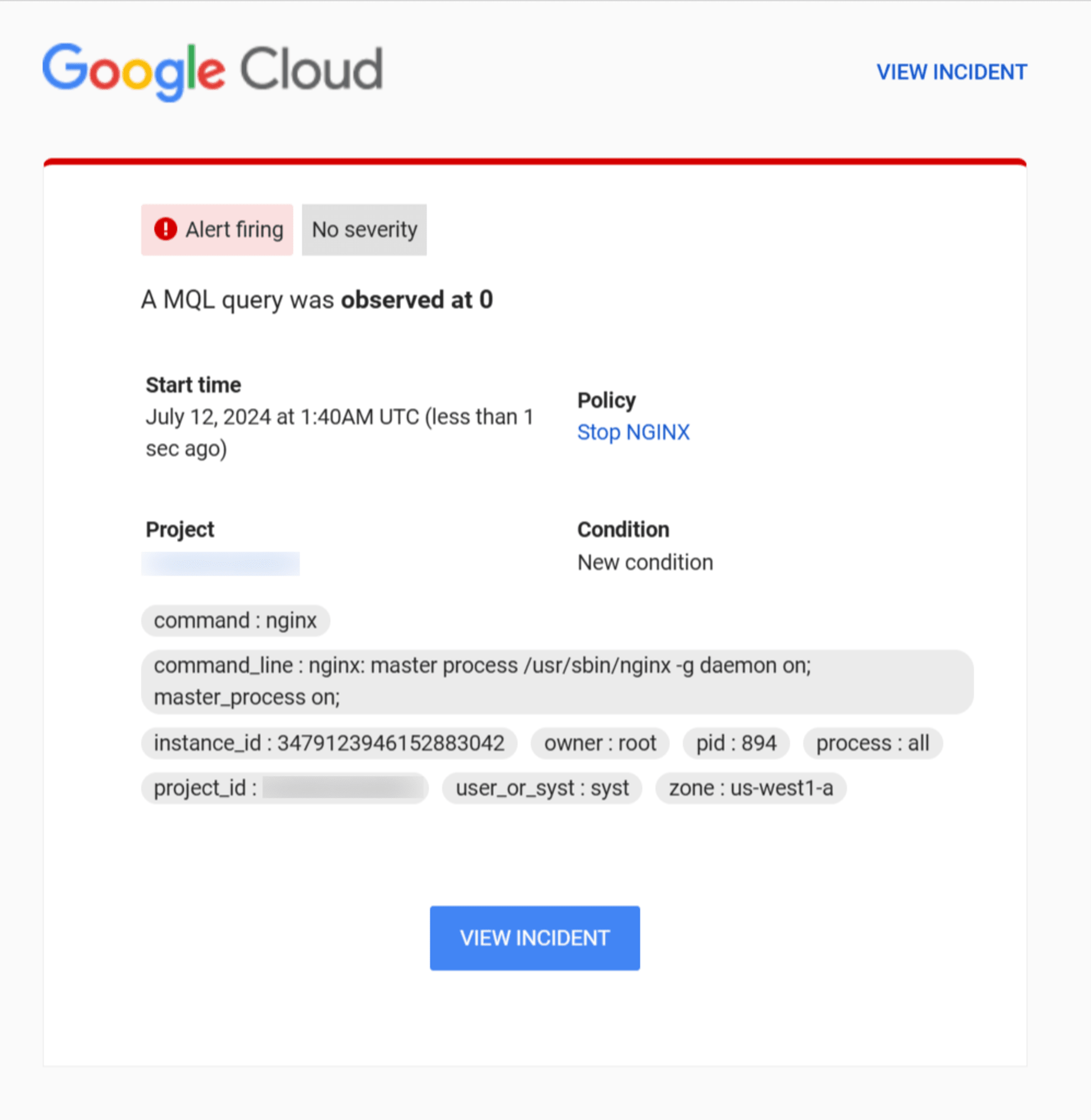Select the command_line label chip

click(557, 682)
